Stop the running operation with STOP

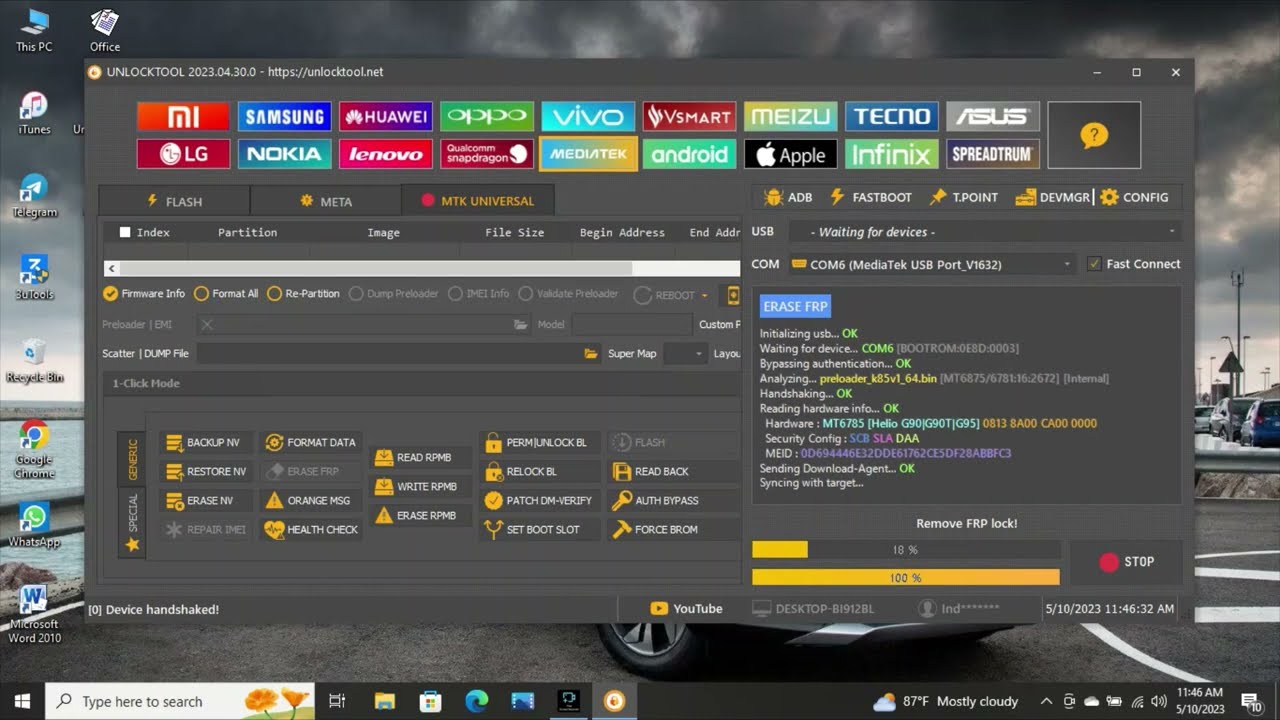(1126, 562)
